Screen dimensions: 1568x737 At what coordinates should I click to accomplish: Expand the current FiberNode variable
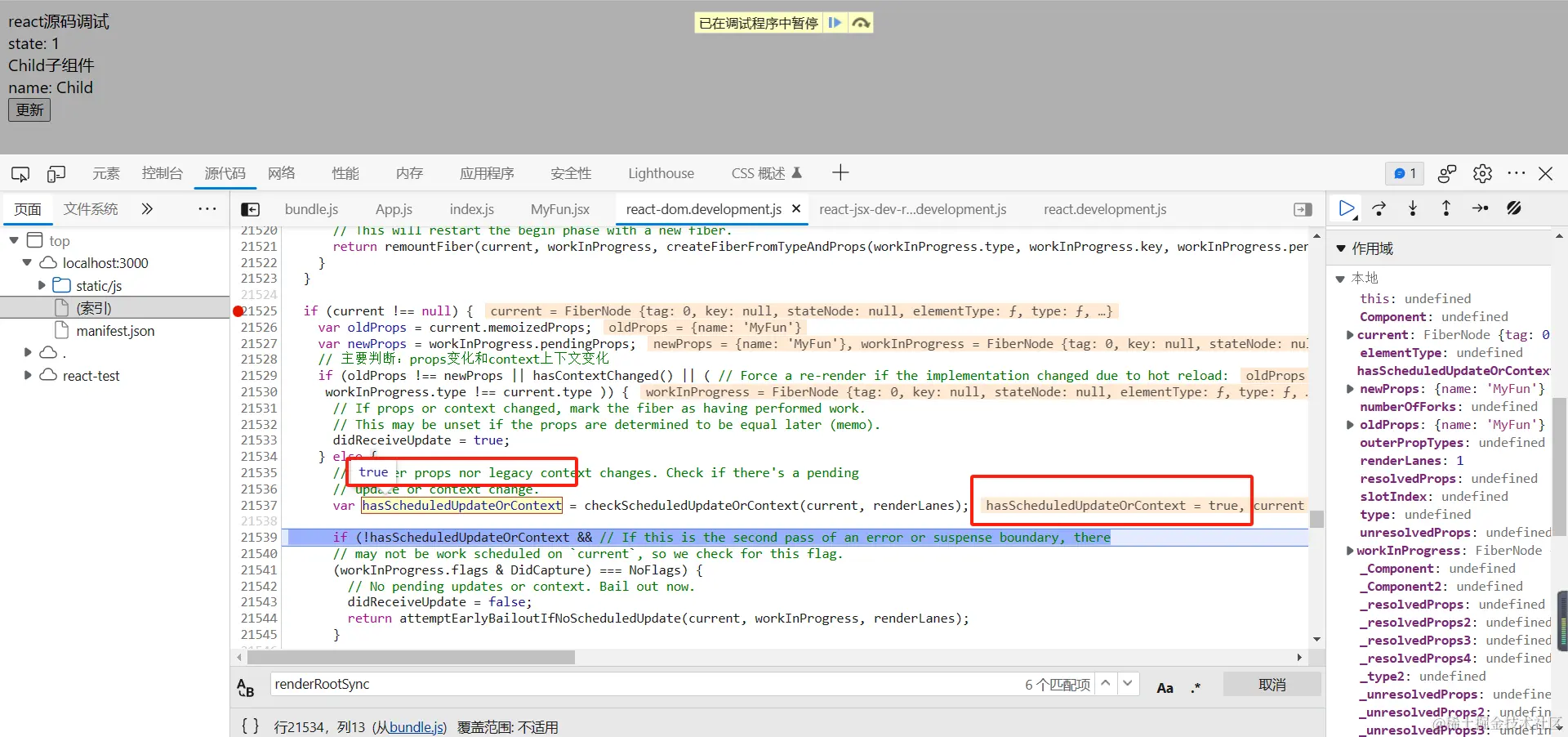1350,335
